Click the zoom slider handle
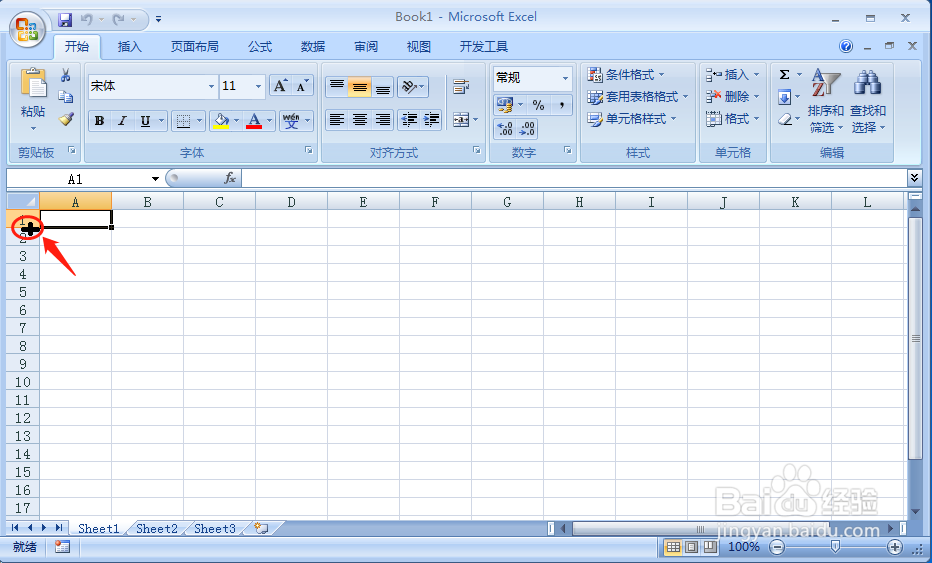 pyautogui.click(x=835, y=546)
